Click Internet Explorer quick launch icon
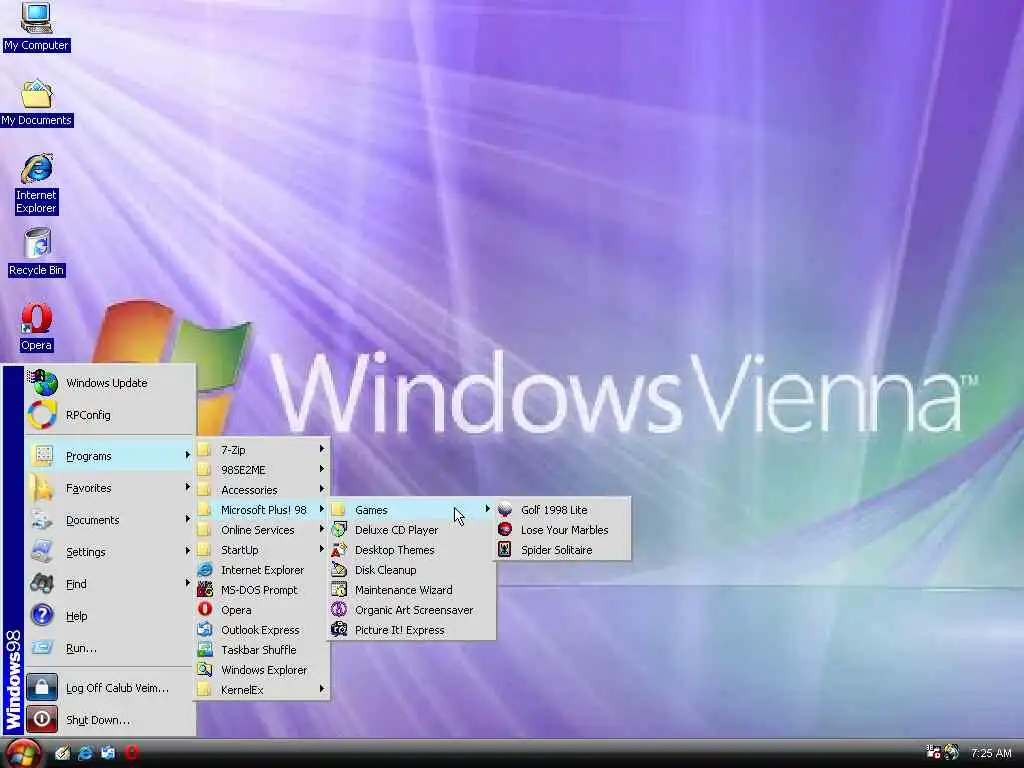This screenshot has width=1024, height=768. (x=86, y=753)
